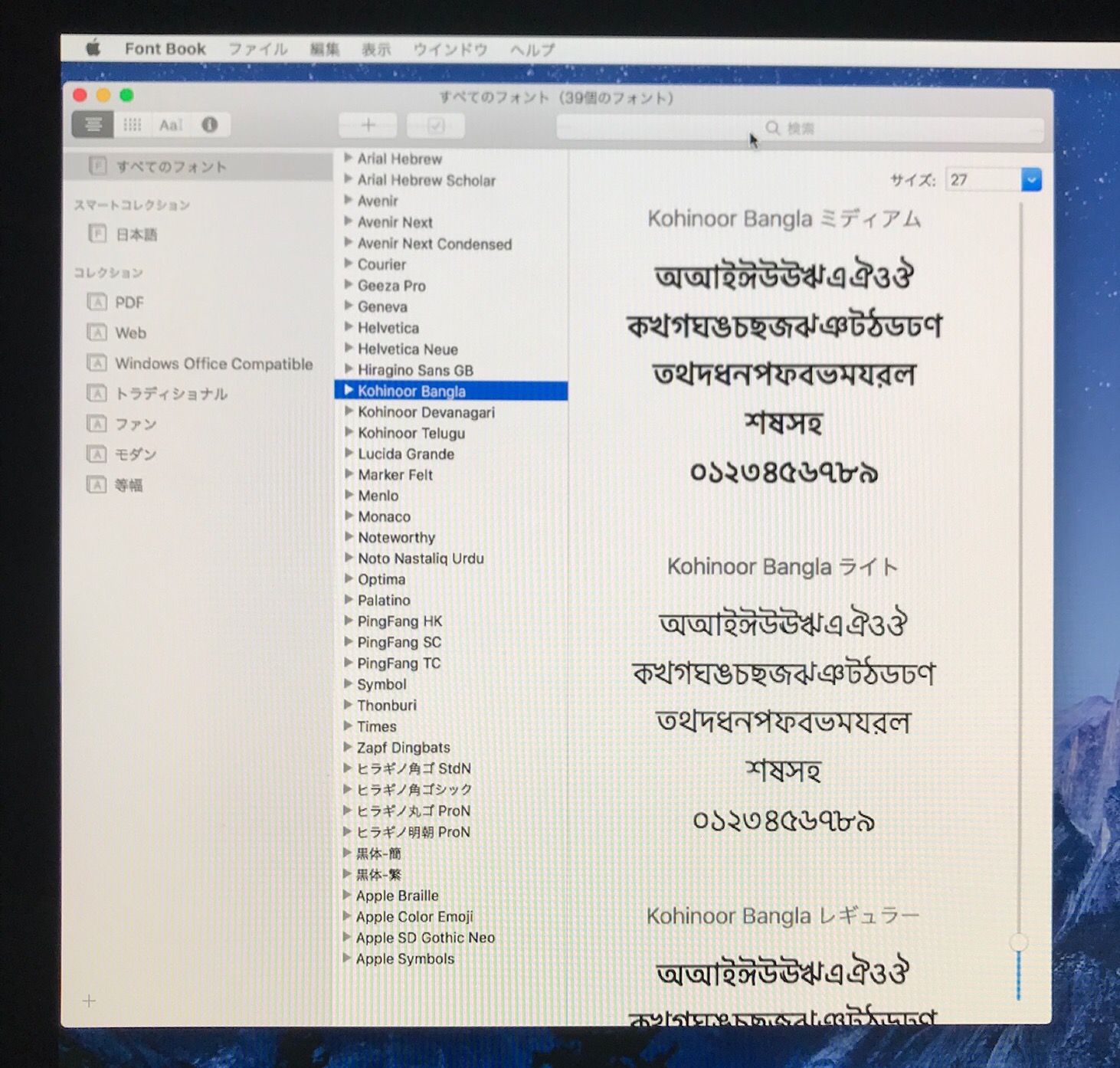Expand the Noto Nastaliq Urdu family
Image resolution: width=1120 pixels, height=1068 pixels.
coord(349,558)
